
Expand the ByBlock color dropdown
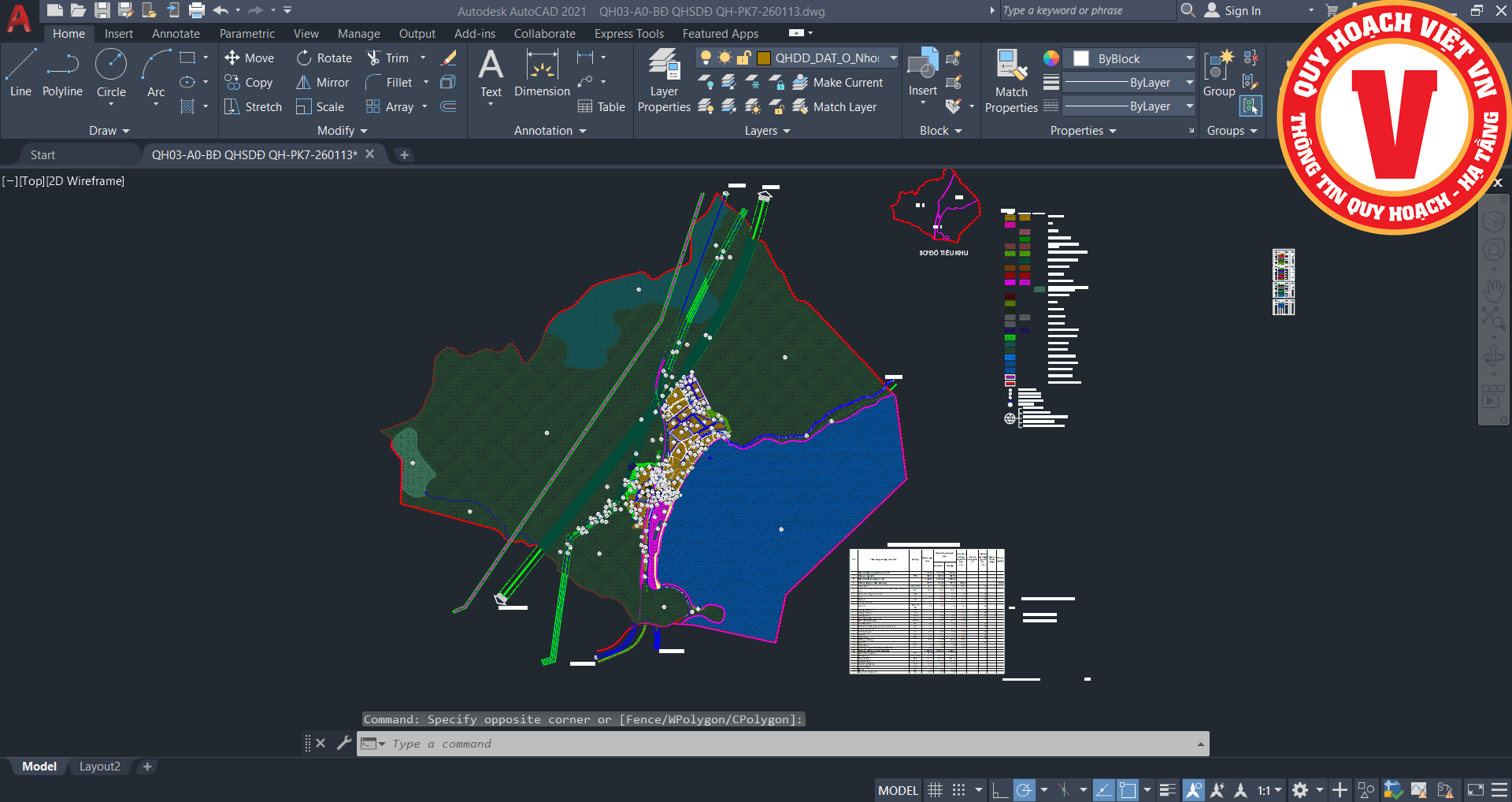click(1189, 58)
